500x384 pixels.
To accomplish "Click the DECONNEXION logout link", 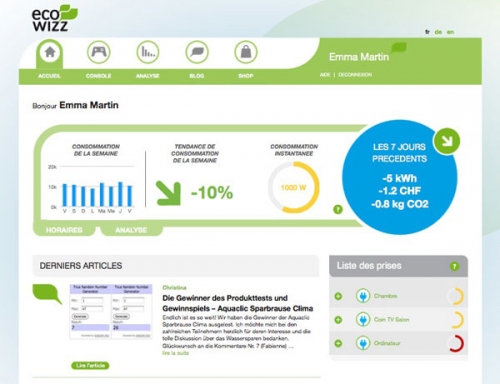I will pos(355,75).
